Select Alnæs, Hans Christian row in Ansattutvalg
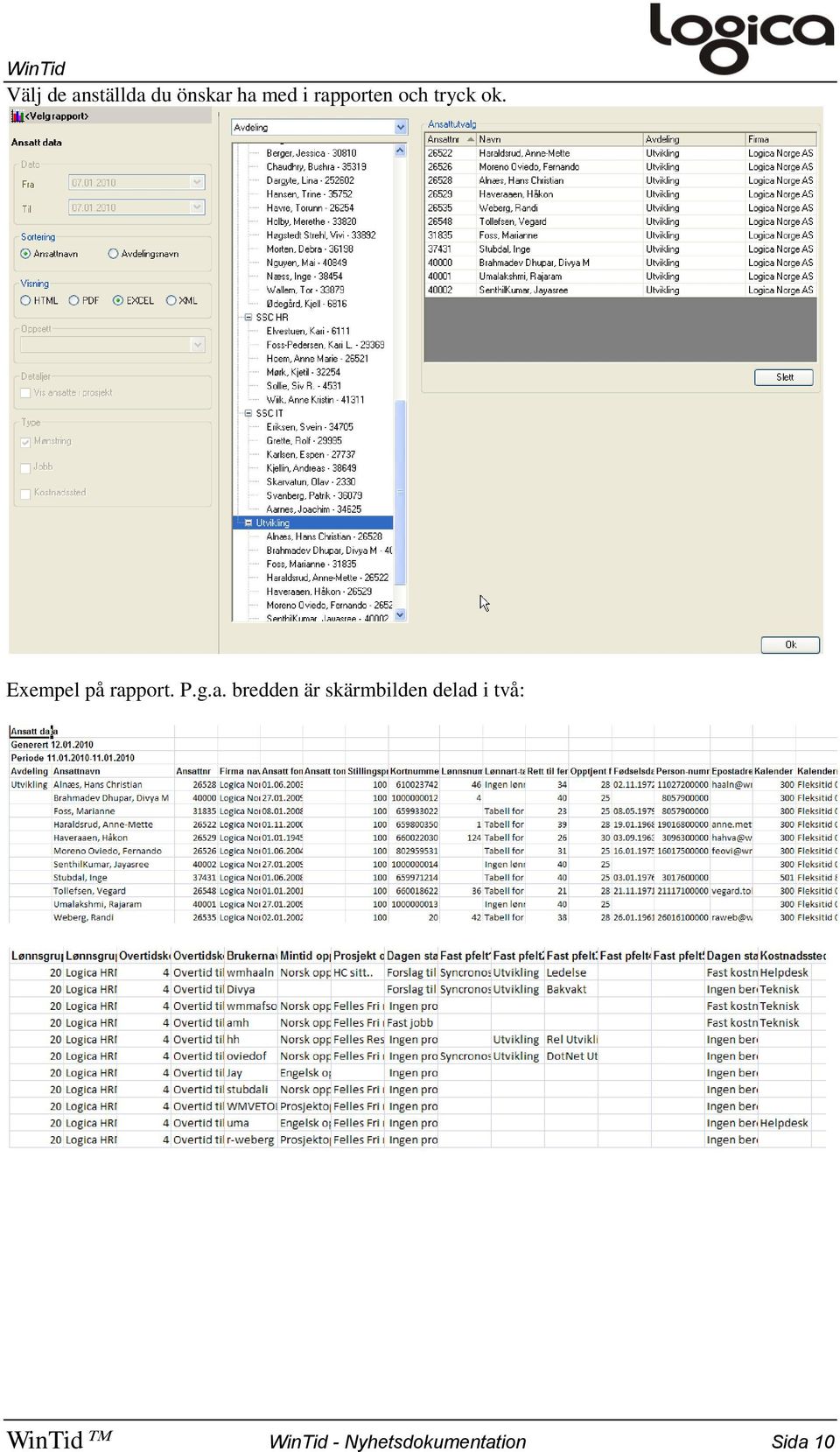This screenshot has height=1452, width=840. tap(620, 180)
